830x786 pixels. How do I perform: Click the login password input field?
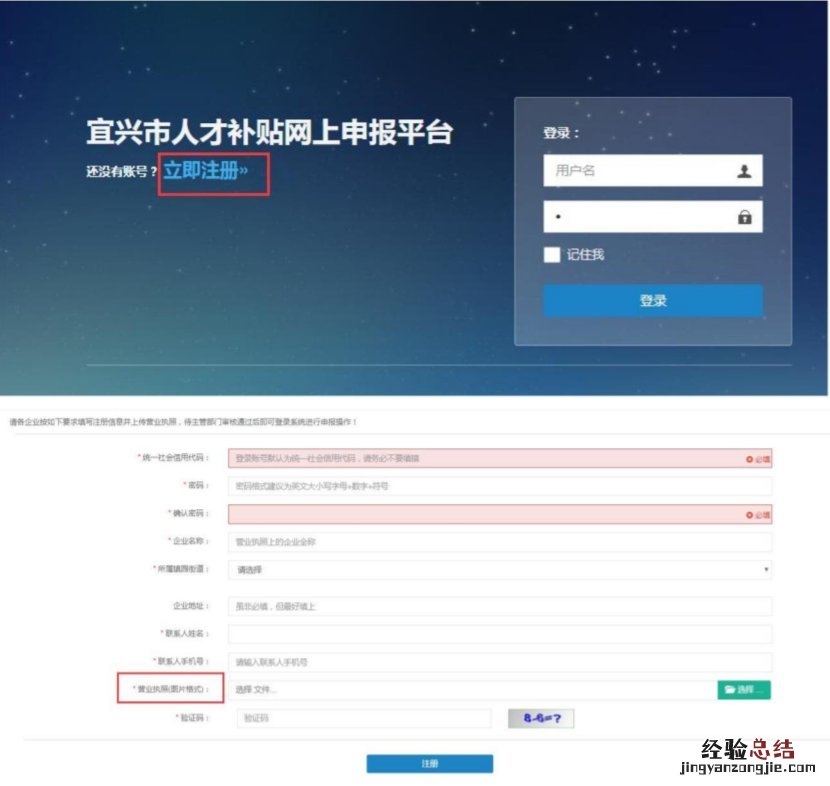click(653, 216)
